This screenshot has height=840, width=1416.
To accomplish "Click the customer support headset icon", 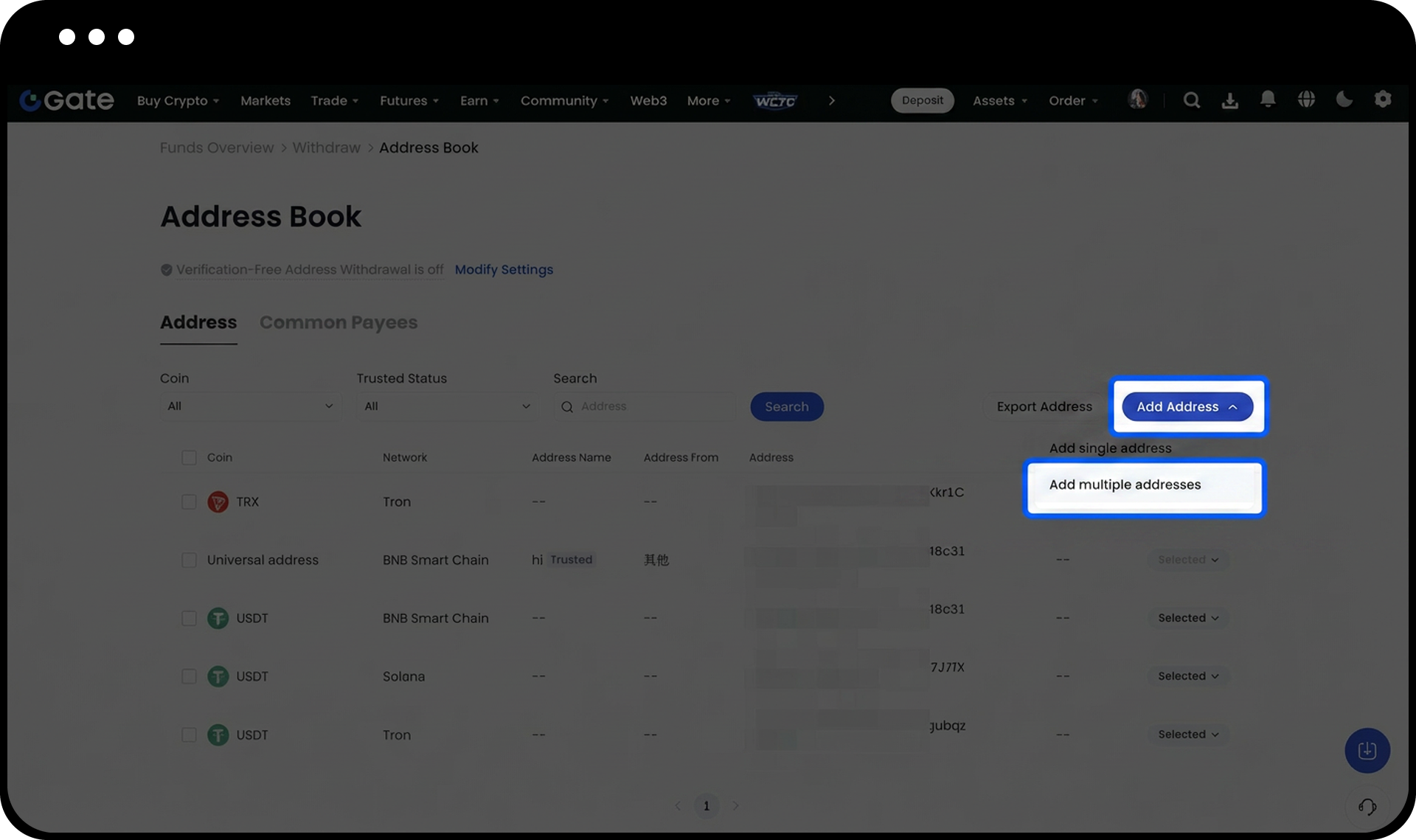I will coord(1367,807).
